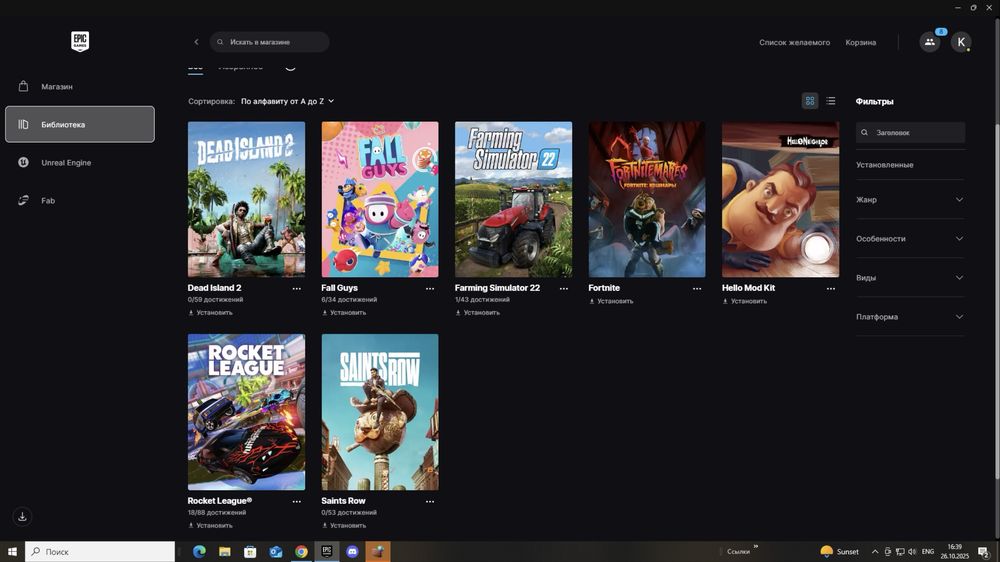Open Список желаемого wishlist
Viewport: 1000px width, 562px height.
[794, 42]
